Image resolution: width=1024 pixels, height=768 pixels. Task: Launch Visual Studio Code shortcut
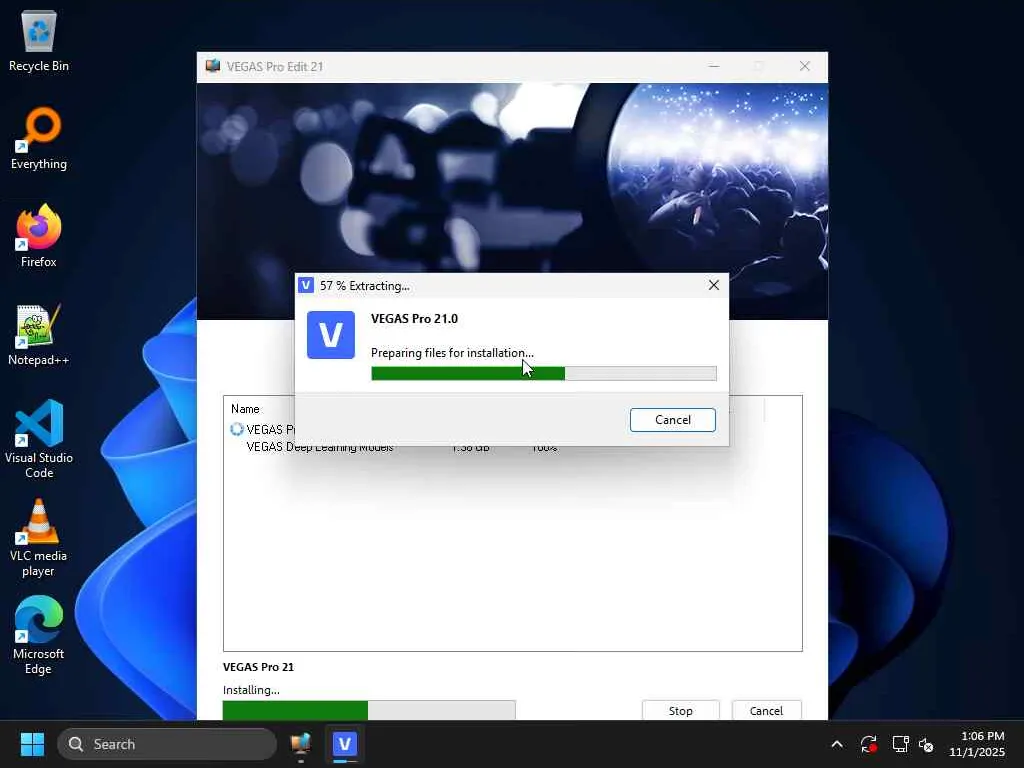[39, 439]
